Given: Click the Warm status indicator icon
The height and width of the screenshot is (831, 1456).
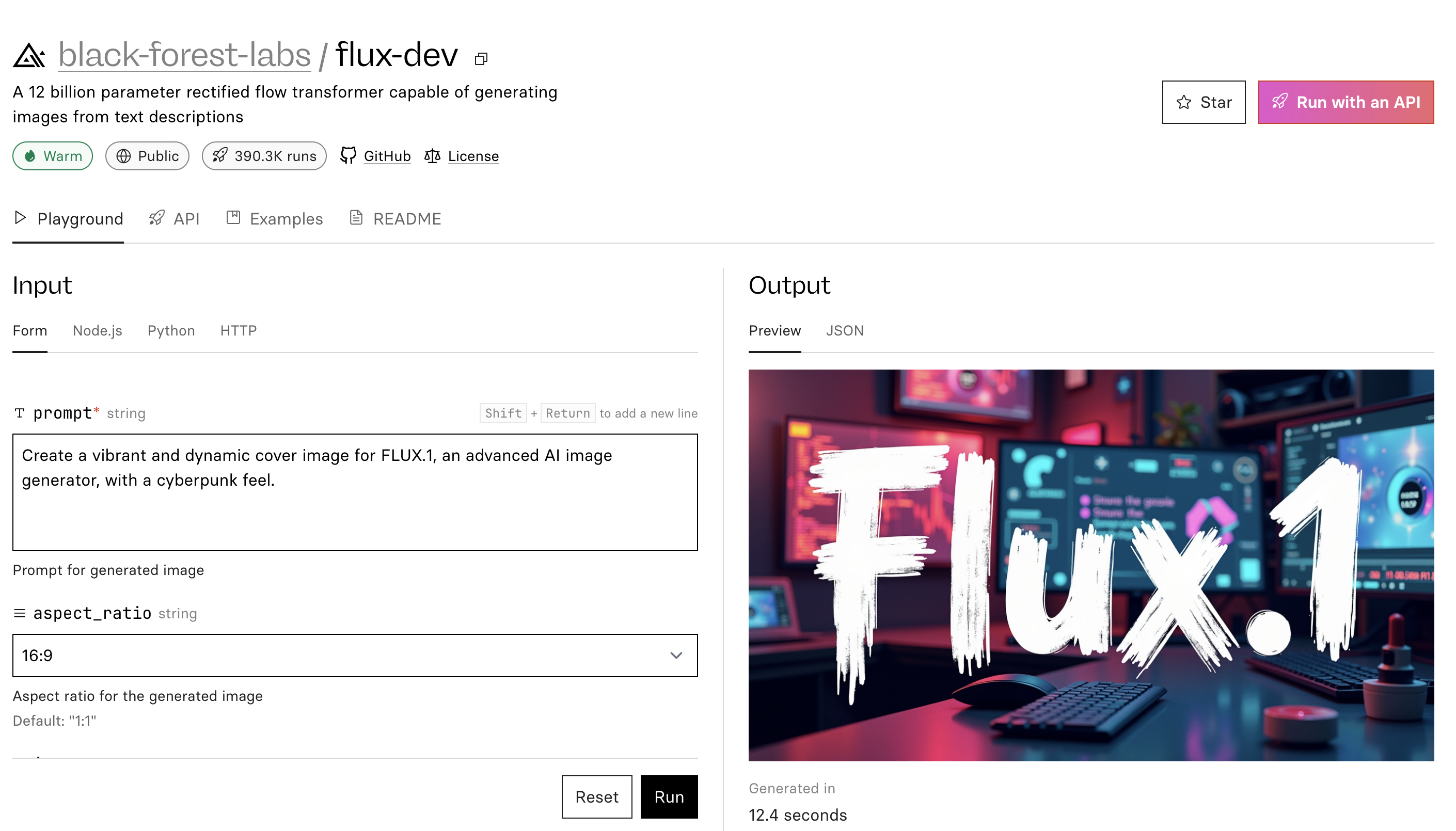Looking at the screenshot, I should click(30, 155).
